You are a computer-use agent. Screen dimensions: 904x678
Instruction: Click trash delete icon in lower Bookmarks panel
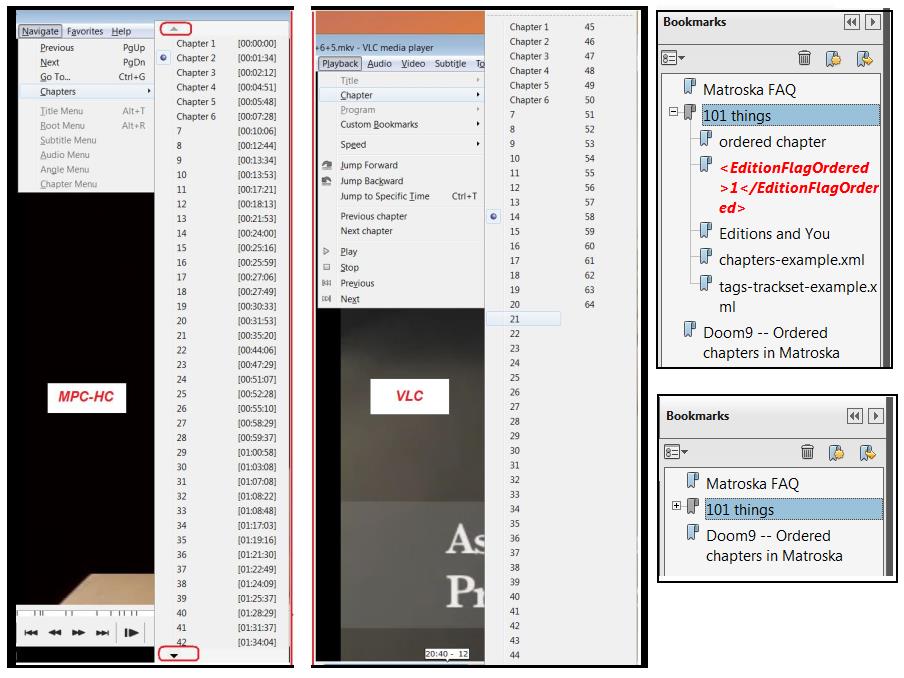click(807, 452)
